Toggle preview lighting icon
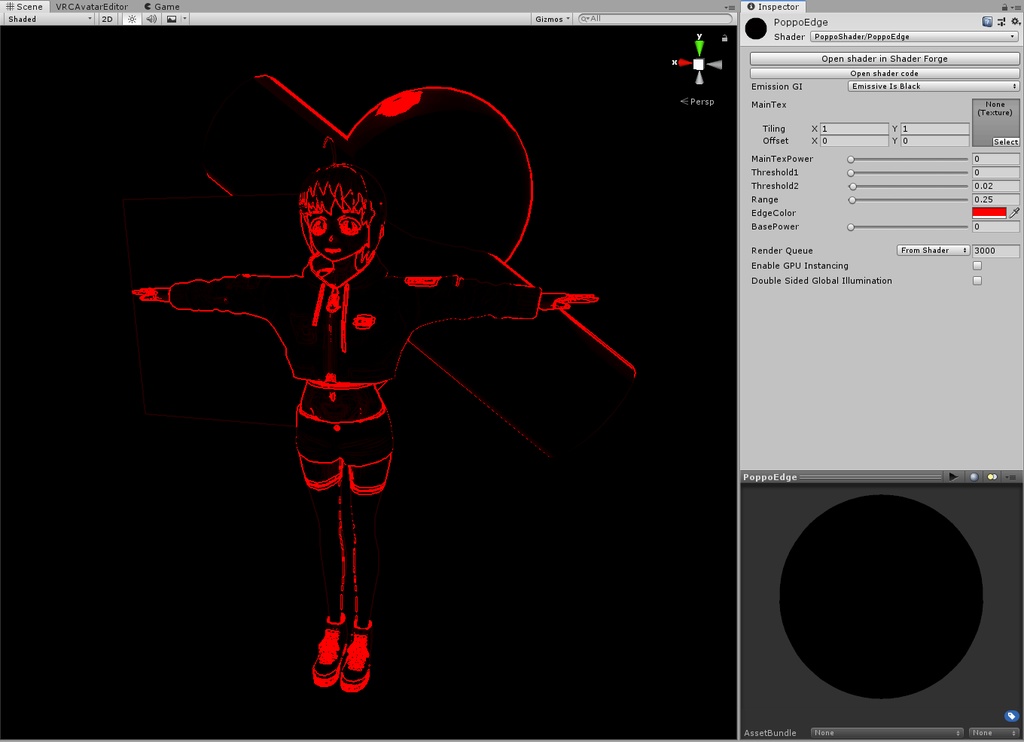 992,477
